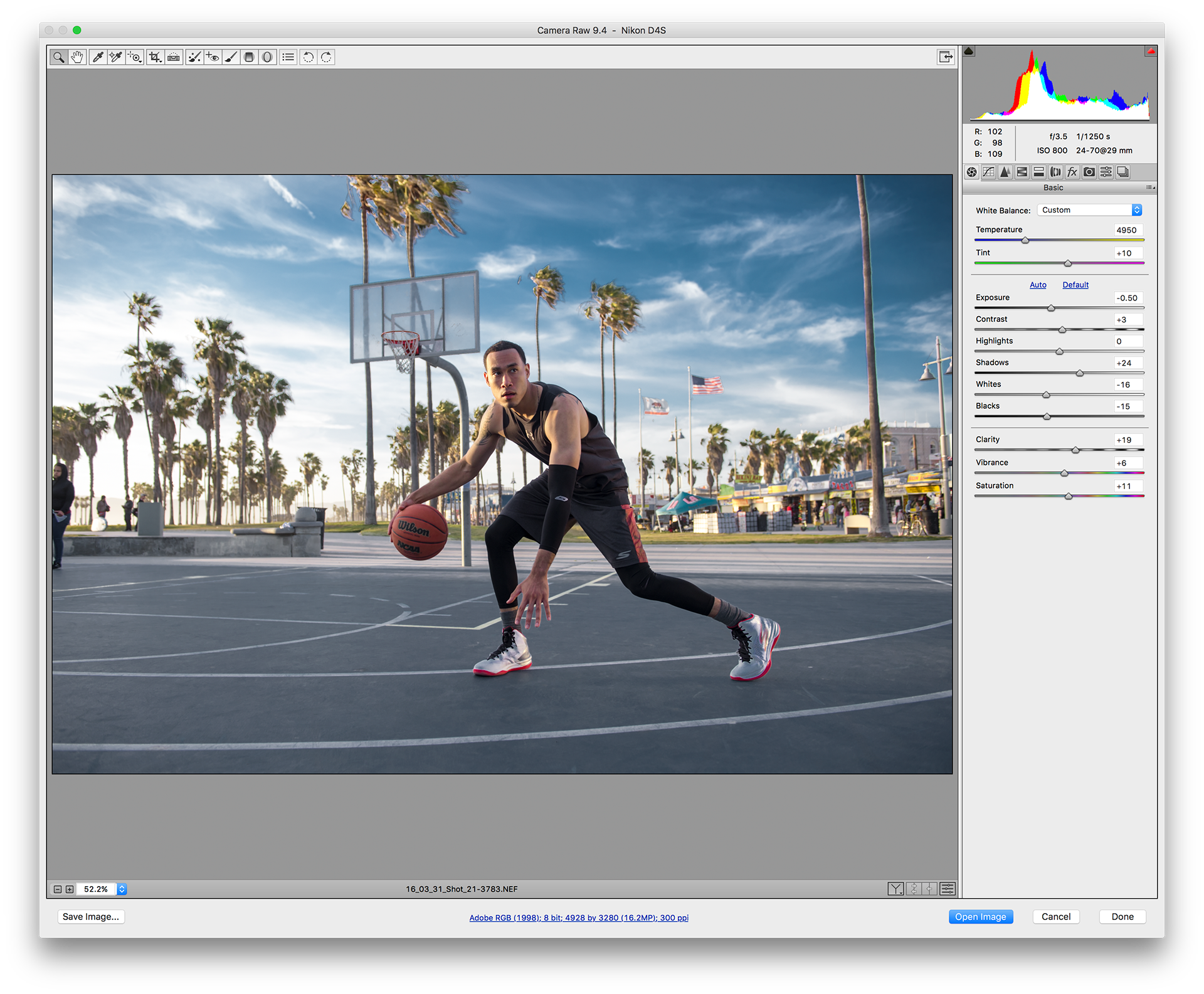1204x994 pixels.
Task: Rotate image 90 degrees clockwise
Action: pos(326,57)
